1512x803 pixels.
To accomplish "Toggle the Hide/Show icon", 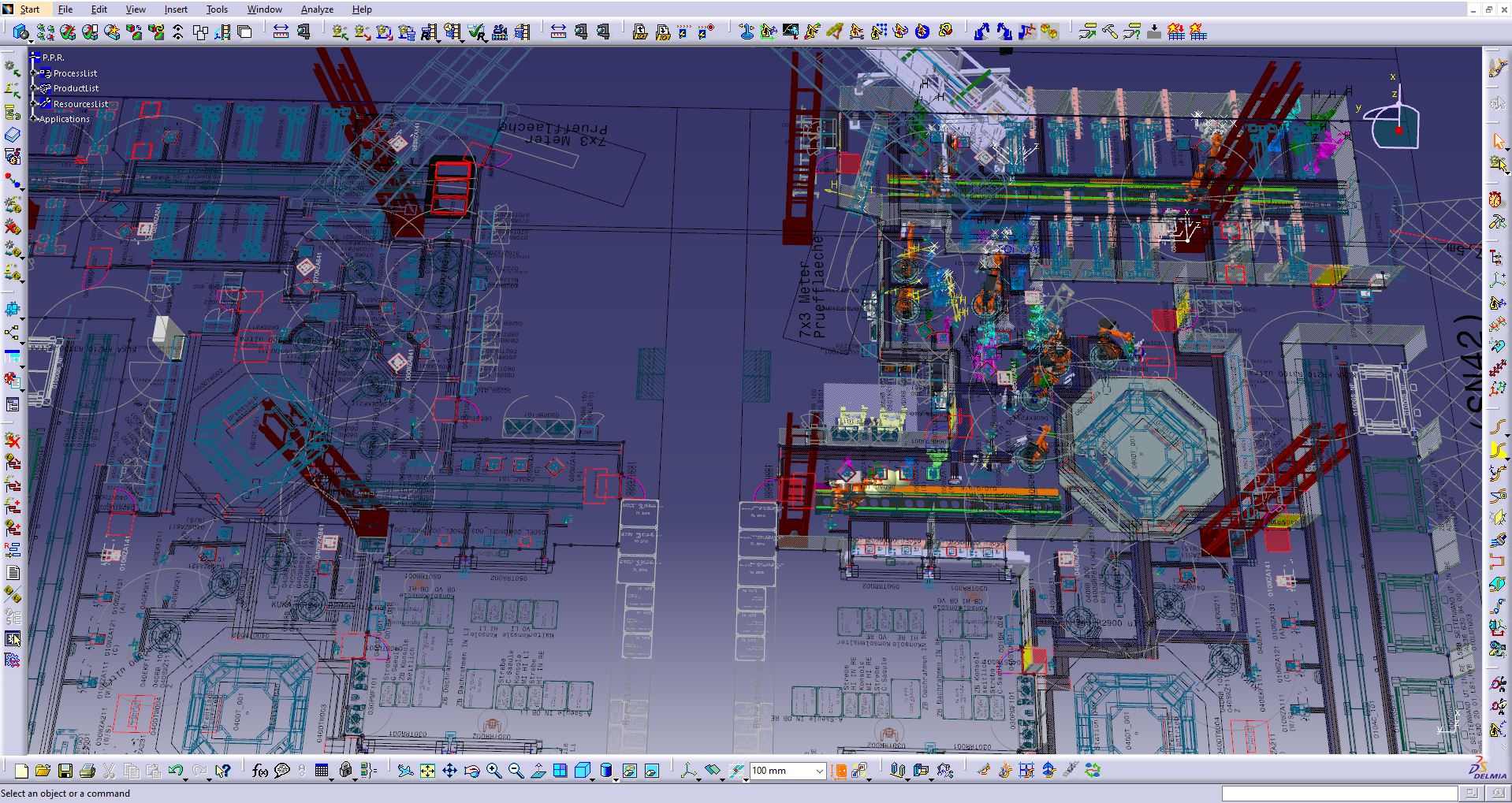I will tap(629, 771).
